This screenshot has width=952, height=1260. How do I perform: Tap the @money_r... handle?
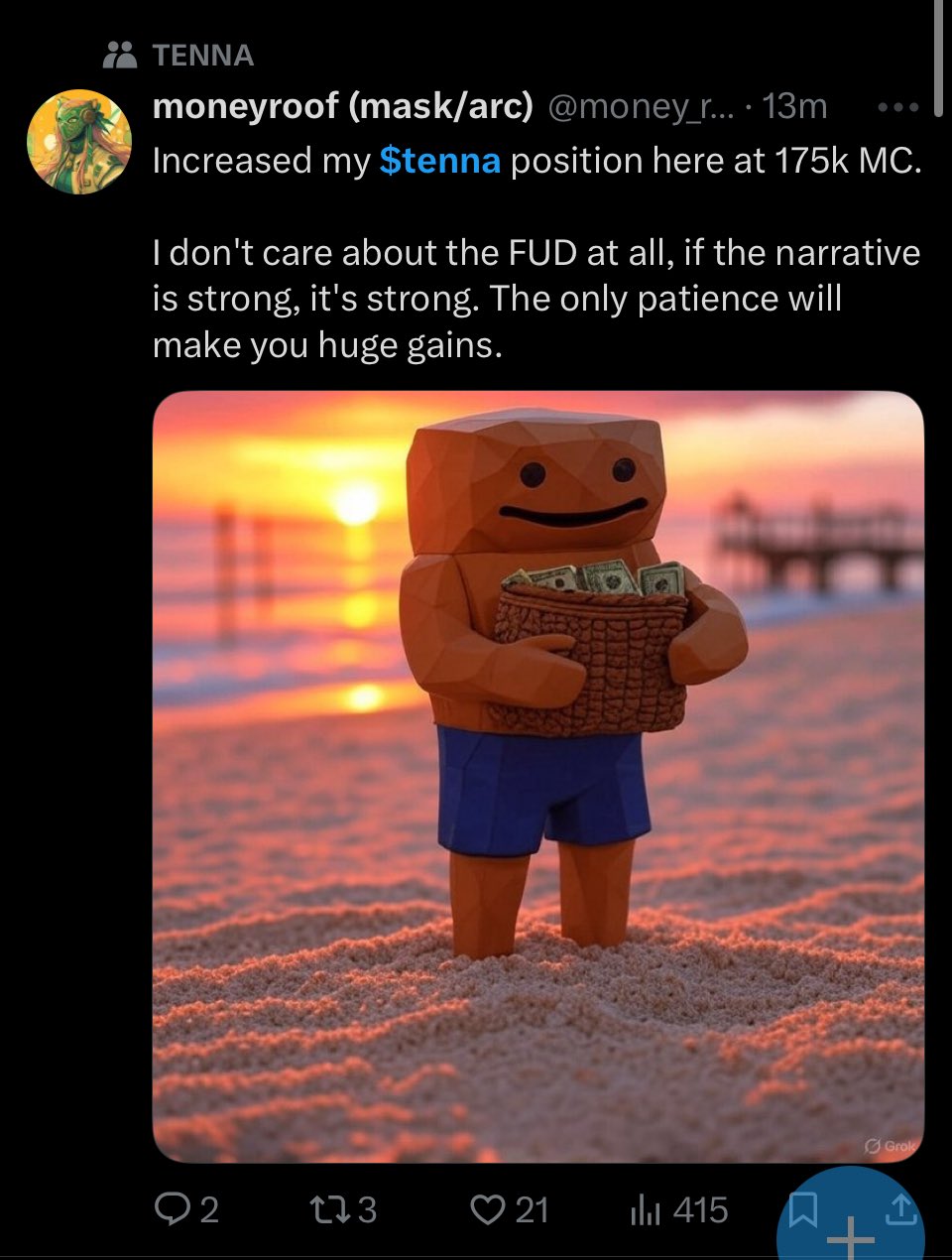pos(642,106)
